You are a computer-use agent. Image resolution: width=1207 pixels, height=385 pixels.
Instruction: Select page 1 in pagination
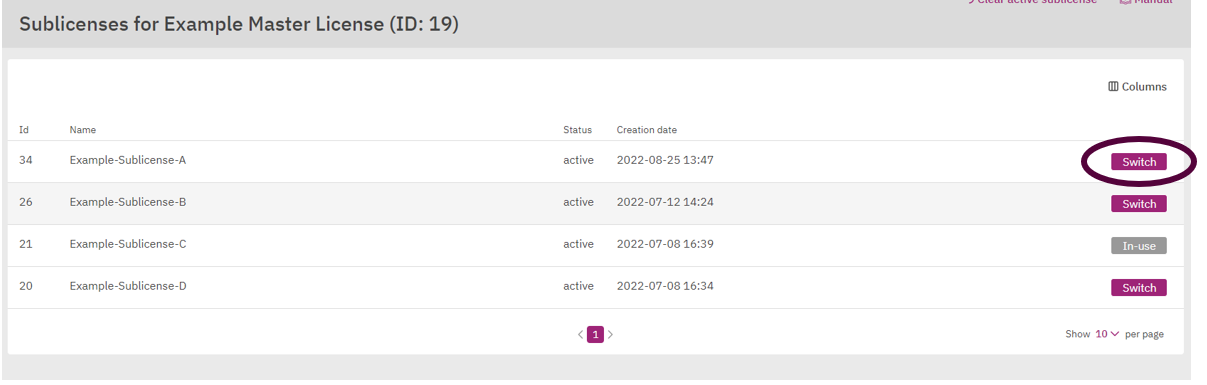point(595,335)
